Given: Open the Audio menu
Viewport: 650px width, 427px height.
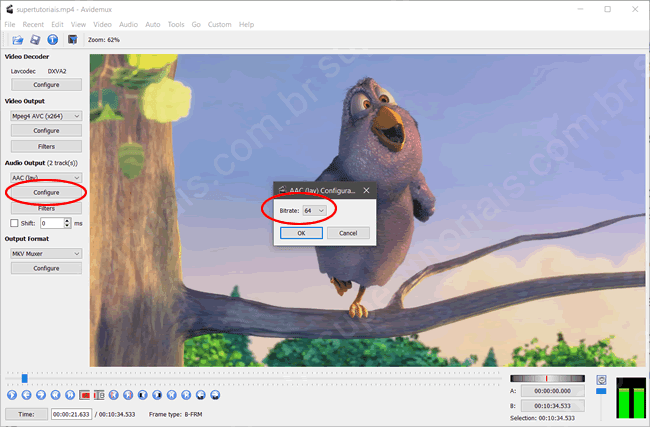Looking at the screenshot, I should pyautogui.click(x=128, y=24).
